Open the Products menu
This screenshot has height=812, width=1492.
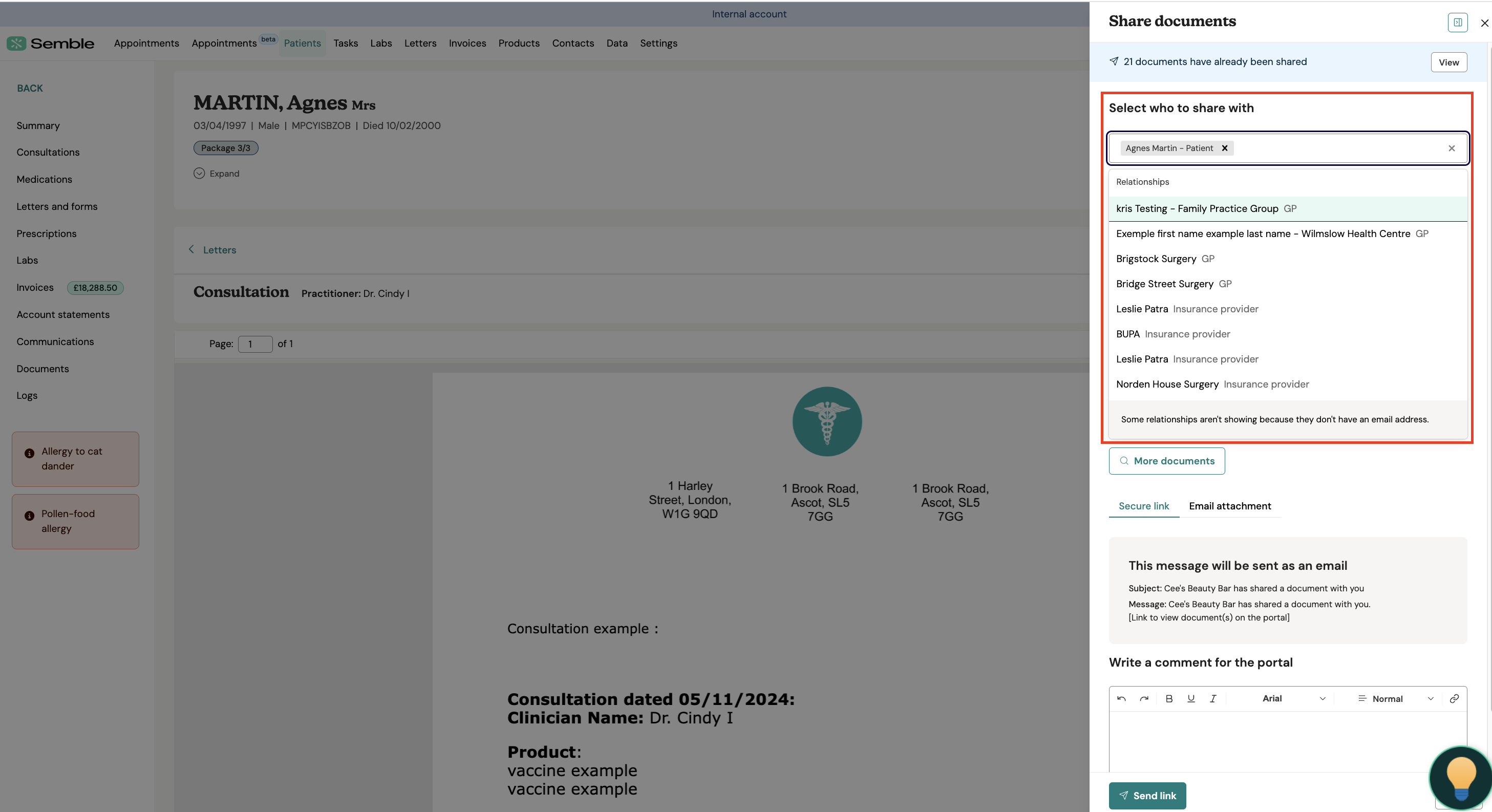pyautogui.click(x=519, y=43)
